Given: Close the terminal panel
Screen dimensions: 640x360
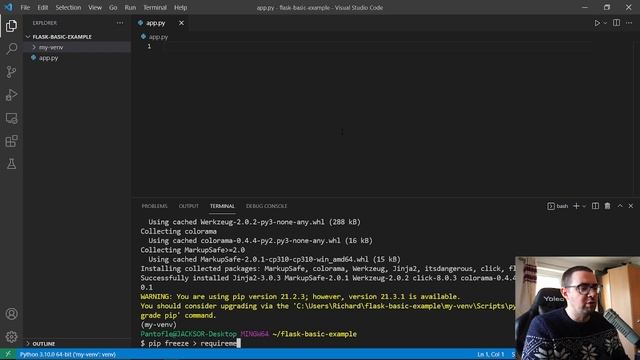Looking at the screenshot, I should [631, 206].
